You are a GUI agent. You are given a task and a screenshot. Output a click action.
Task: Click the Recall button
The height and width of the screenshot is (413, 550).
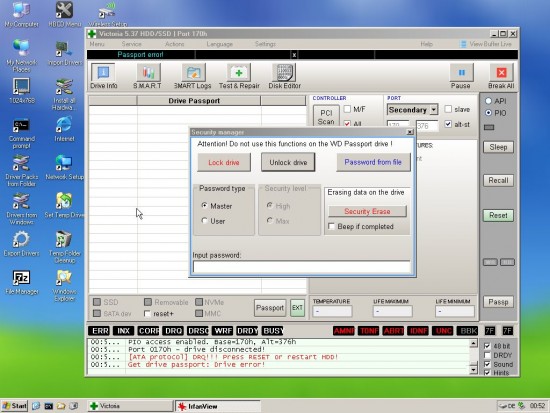pyautogui.click(x=498, y=180)
